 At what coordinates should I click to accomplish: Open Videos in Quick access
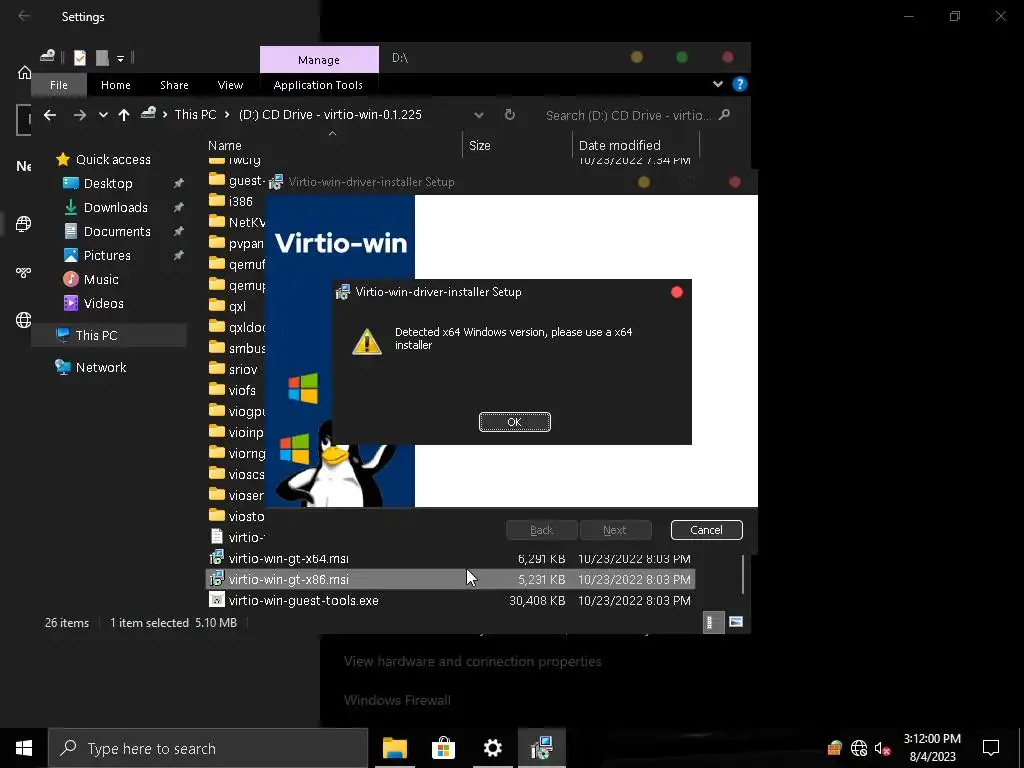[x=103, y=304]
